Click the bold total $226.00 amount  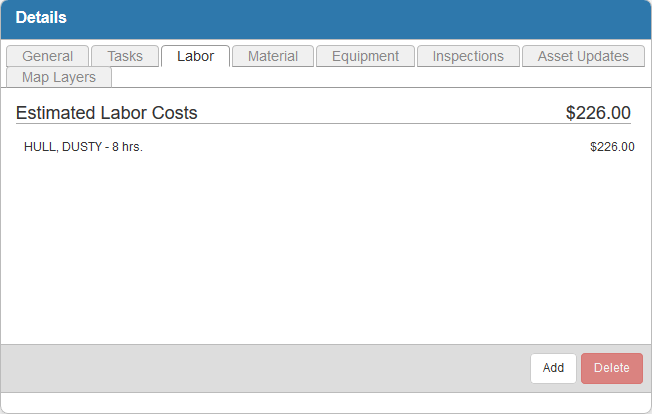[598, 113]
